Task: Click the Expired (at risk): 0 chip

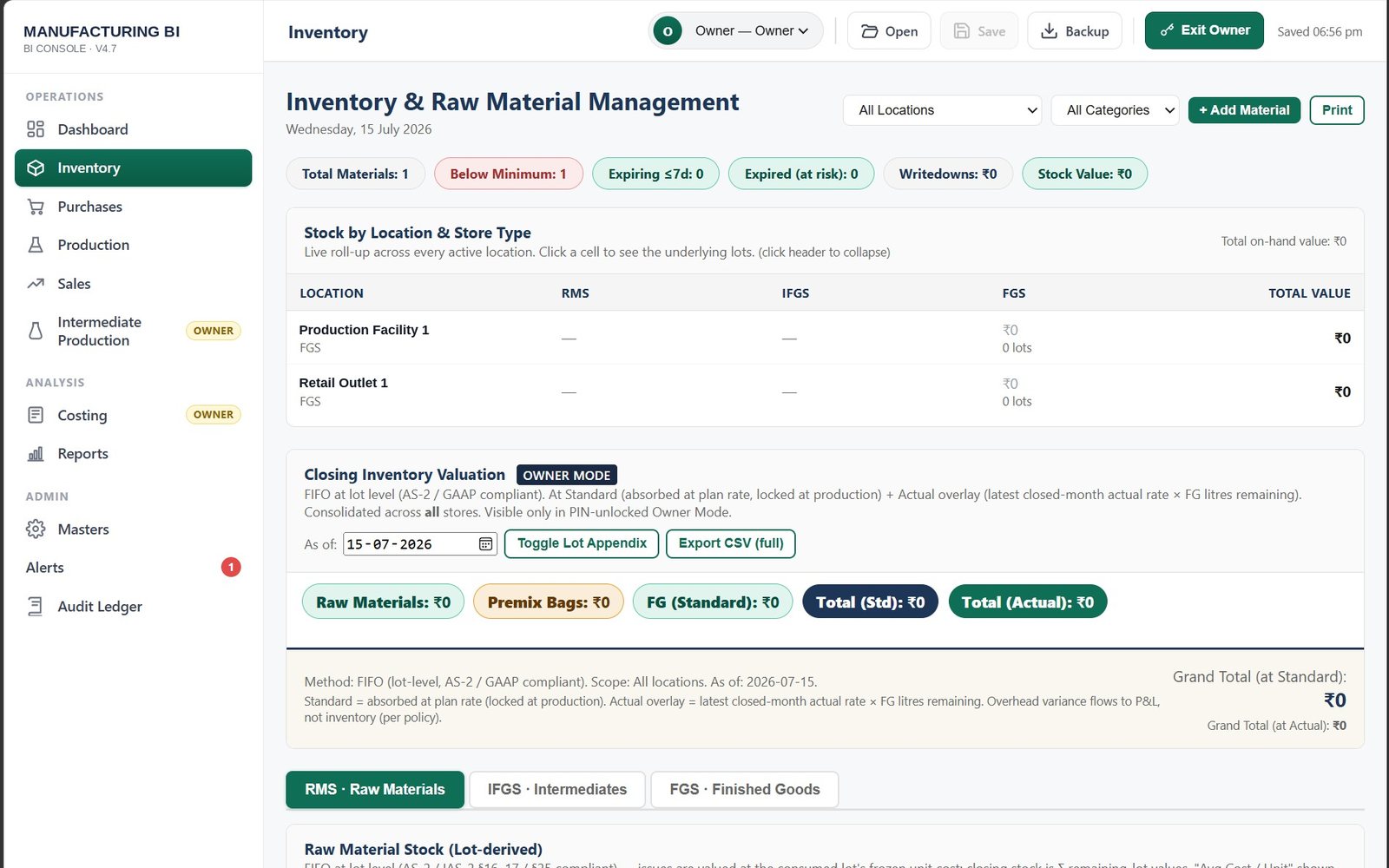Action: pos(801,174)
